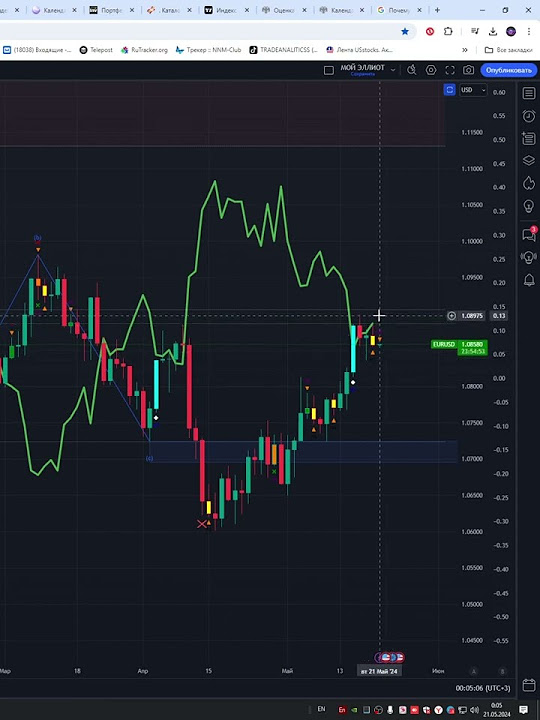Open the Все закладки folder

click(509, 50)
